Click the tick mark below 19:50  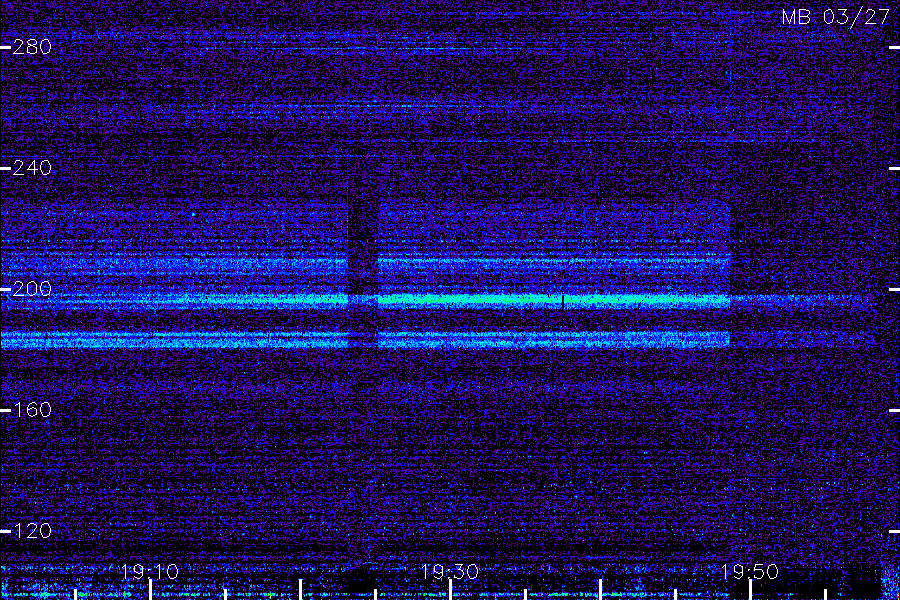coord(750,590)
